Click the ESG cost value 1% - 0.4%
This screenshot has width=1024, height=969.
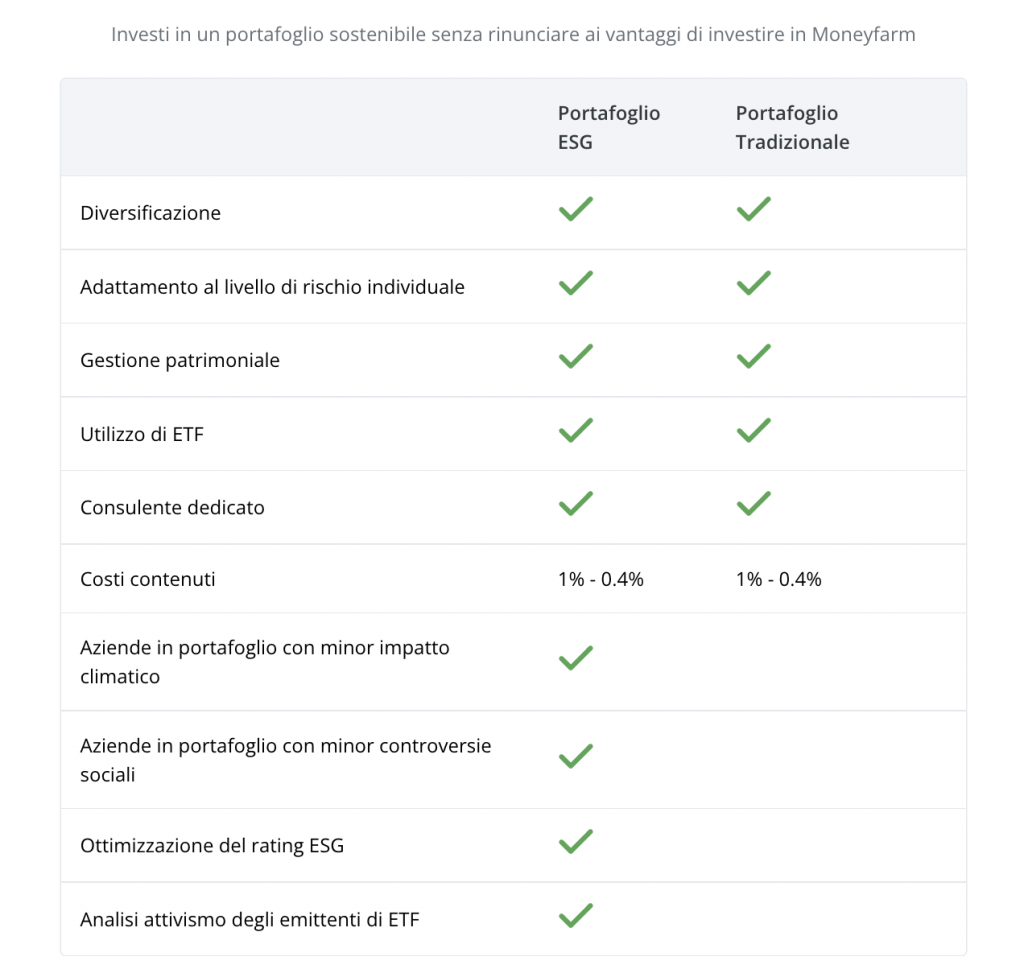(601, 579)
